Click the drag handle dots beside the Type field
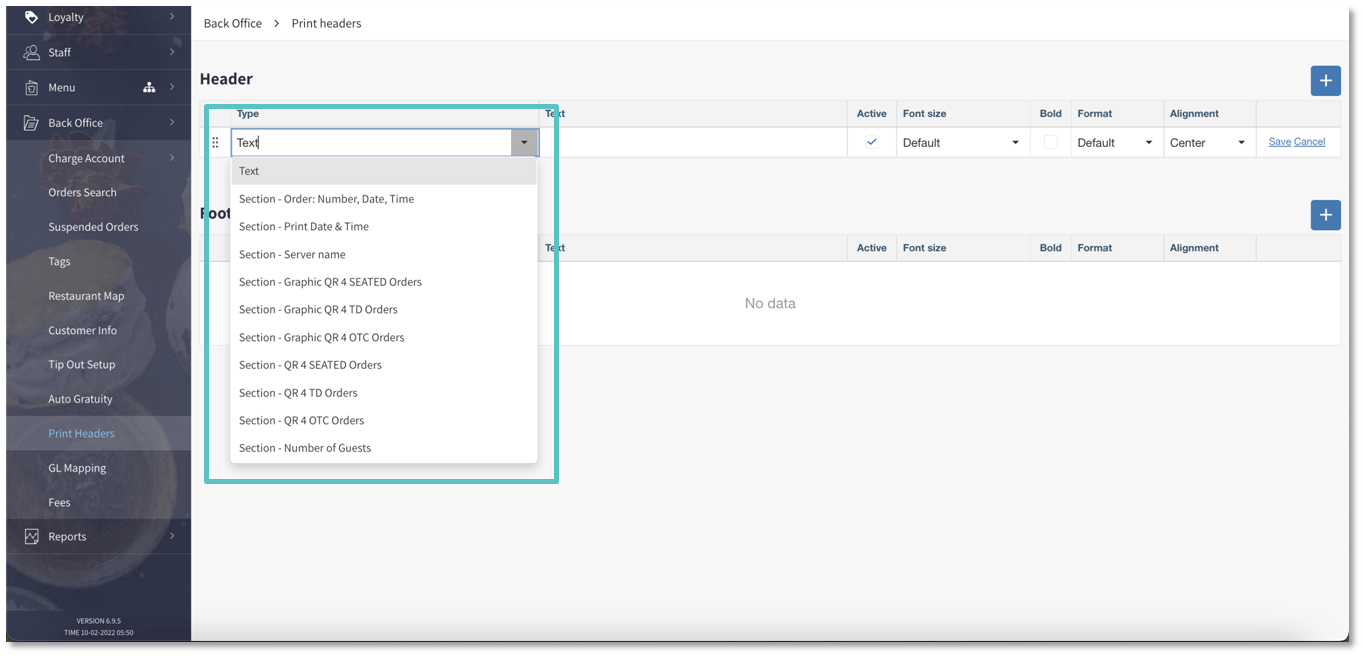1363x656 pixels. (x=216, y=142)
